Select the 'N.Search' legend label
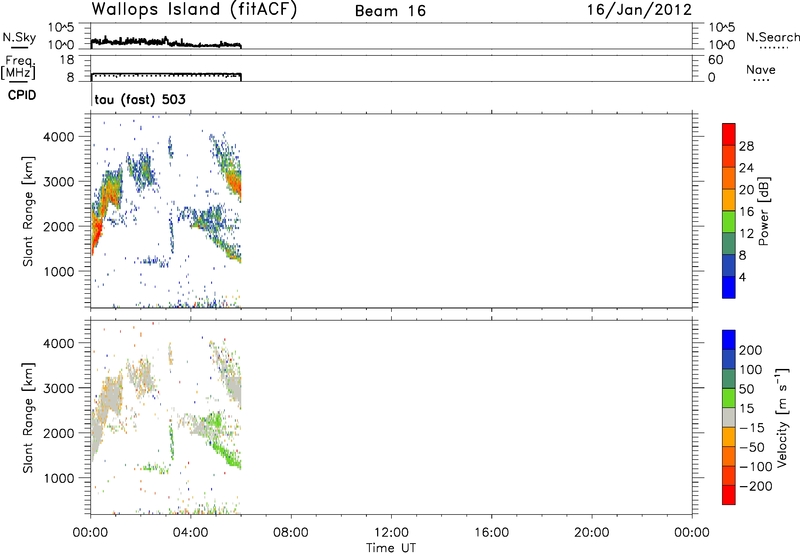The width and height of the screenshot is (800, 554). tap(772, 37)
